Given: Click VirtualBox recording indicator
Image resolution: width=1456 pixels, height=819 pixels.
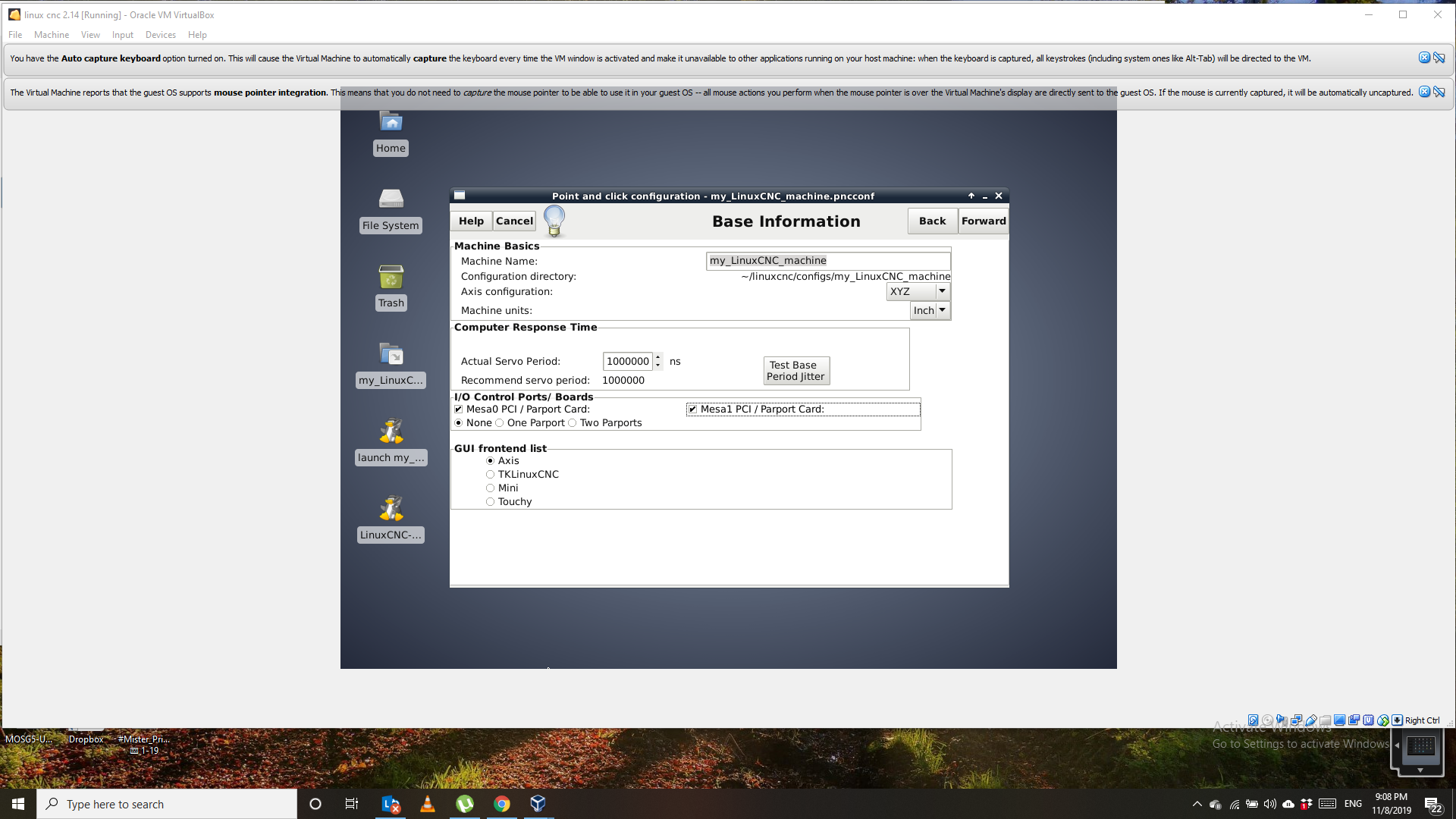Looking at the screenshot, I should pyautogui.click(x=1354, y=720).
